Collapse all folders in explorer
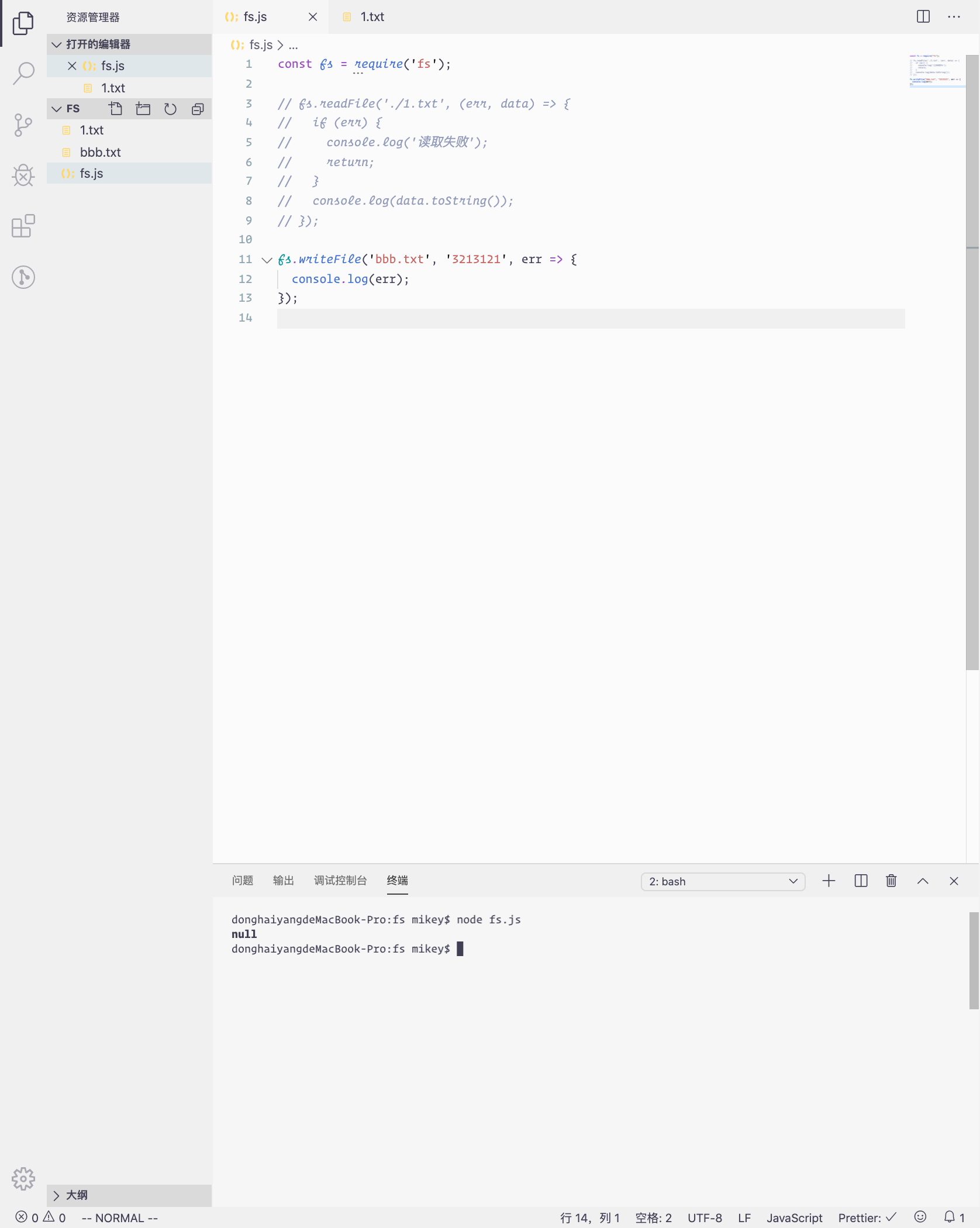Image resolution: width=980 pixels, height=1228 pixels. tap(198, 109)
